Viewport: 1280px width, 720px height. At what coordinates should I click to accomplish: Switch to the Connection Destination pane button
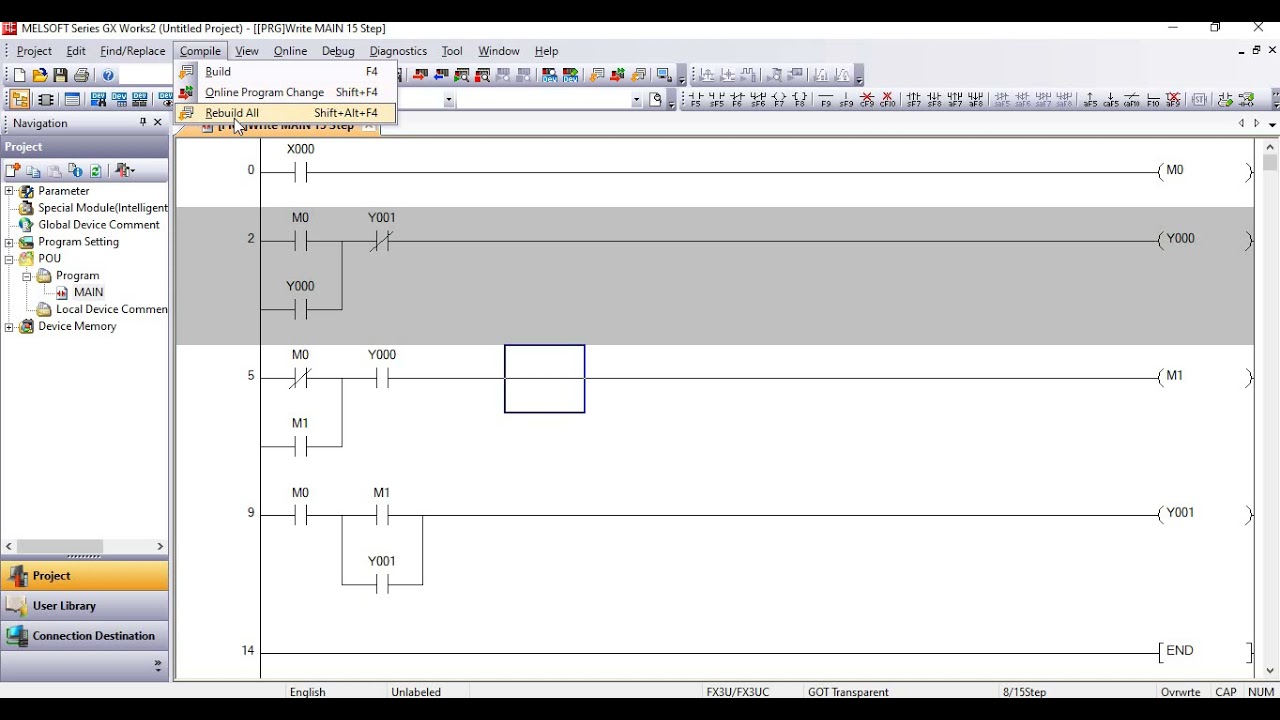coord(84,636)
